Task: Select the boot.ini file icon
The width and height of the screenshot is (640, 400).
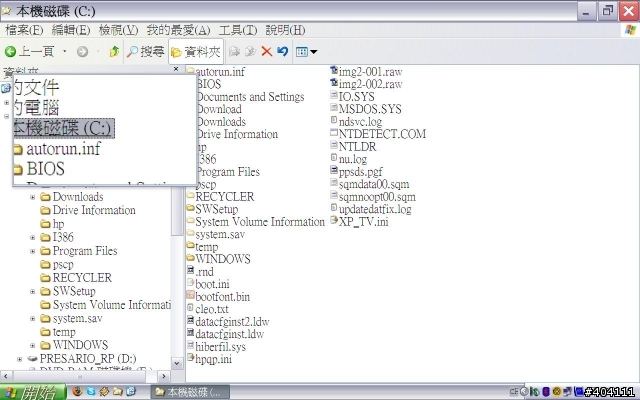Action: coord(190,282)
